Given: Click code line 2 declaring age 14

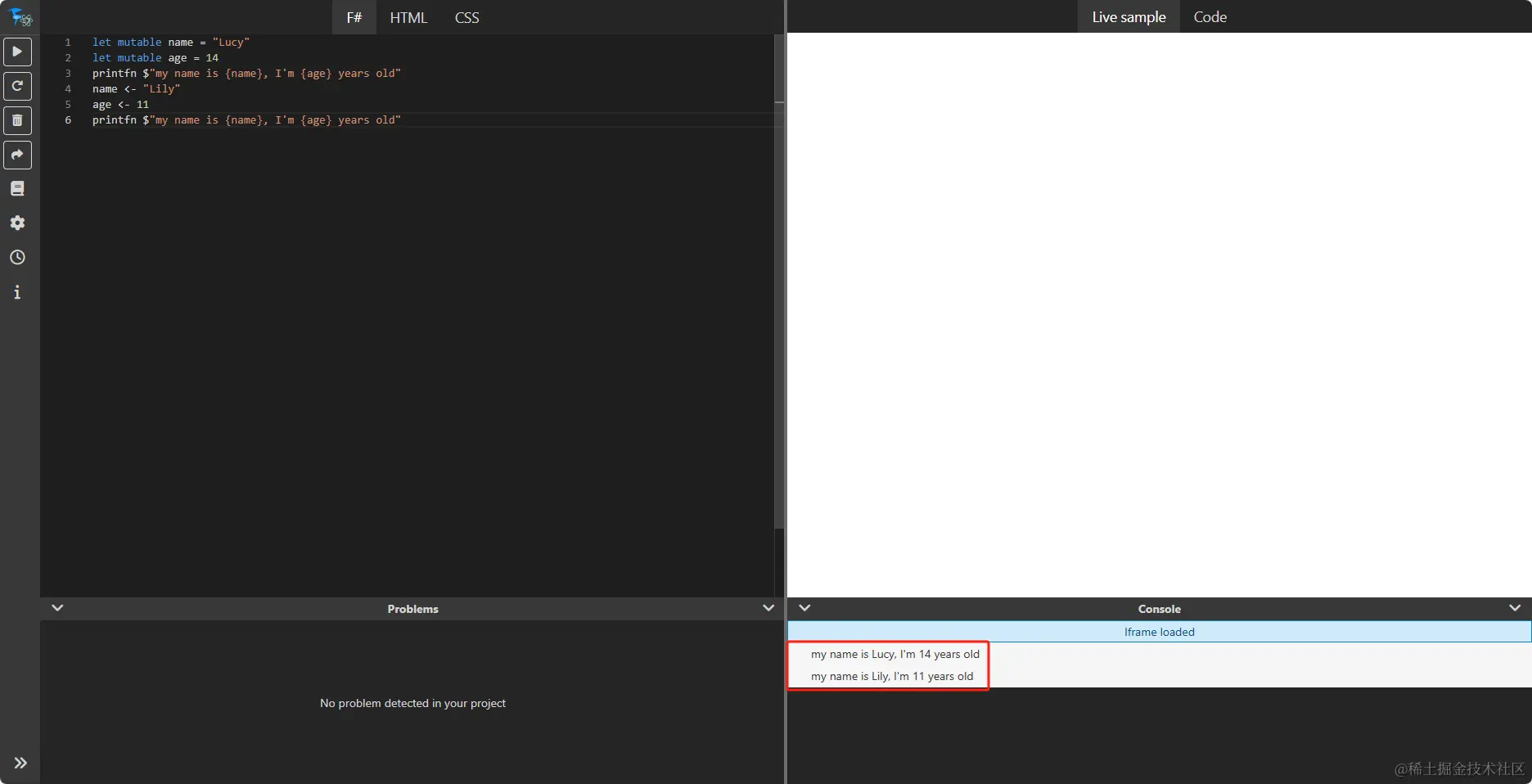Looking at the screenshot, I should click(x=155, y=57).
